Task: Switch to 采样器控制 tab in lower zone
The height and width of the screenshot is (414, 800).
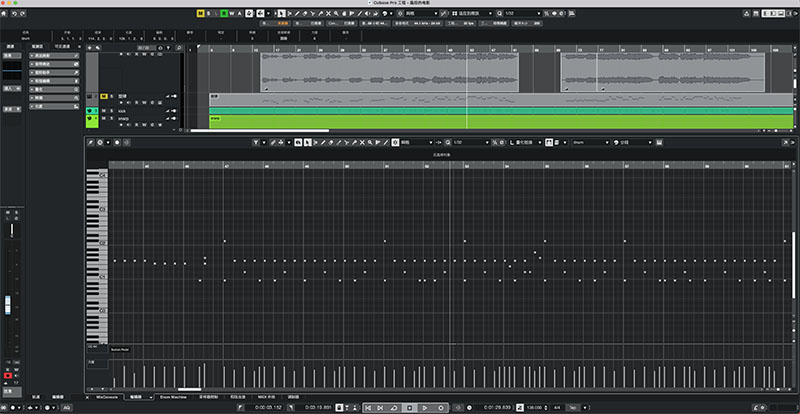Action: coord(208,397)
